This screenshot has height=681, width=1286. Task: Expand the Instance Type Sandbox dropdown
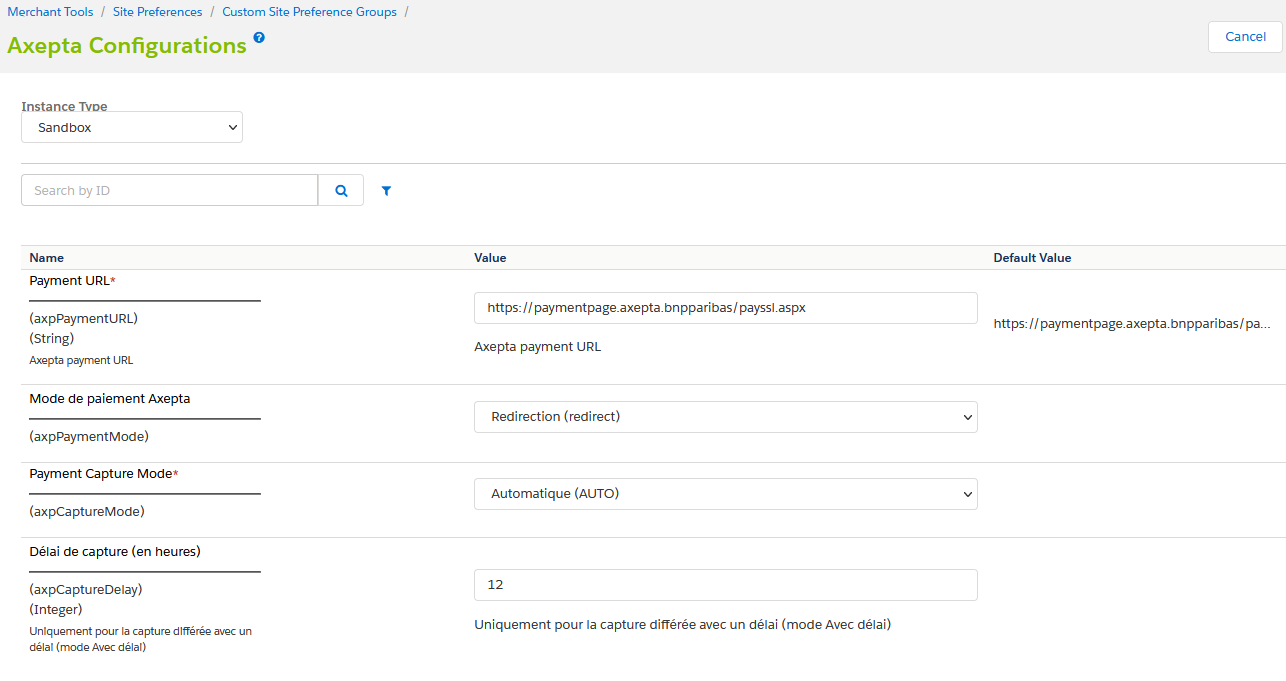[x=132, y=128]
